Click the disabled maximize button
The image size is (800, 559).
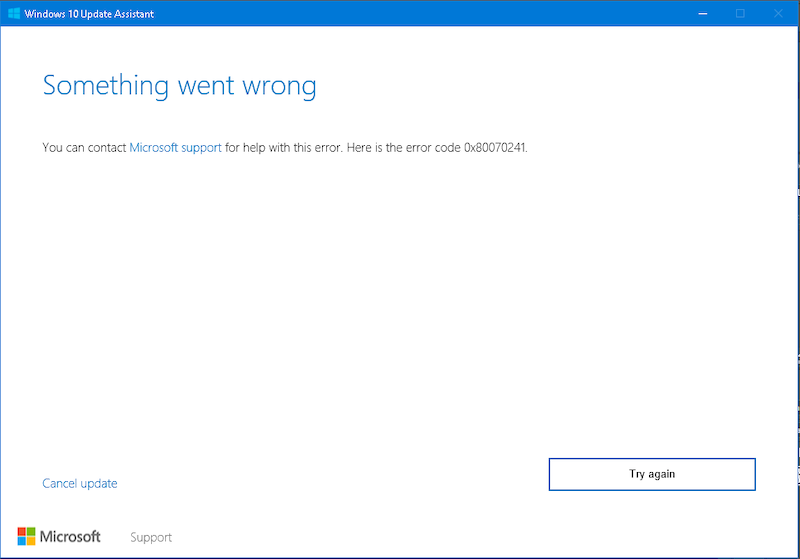click(x=740, y=13)
